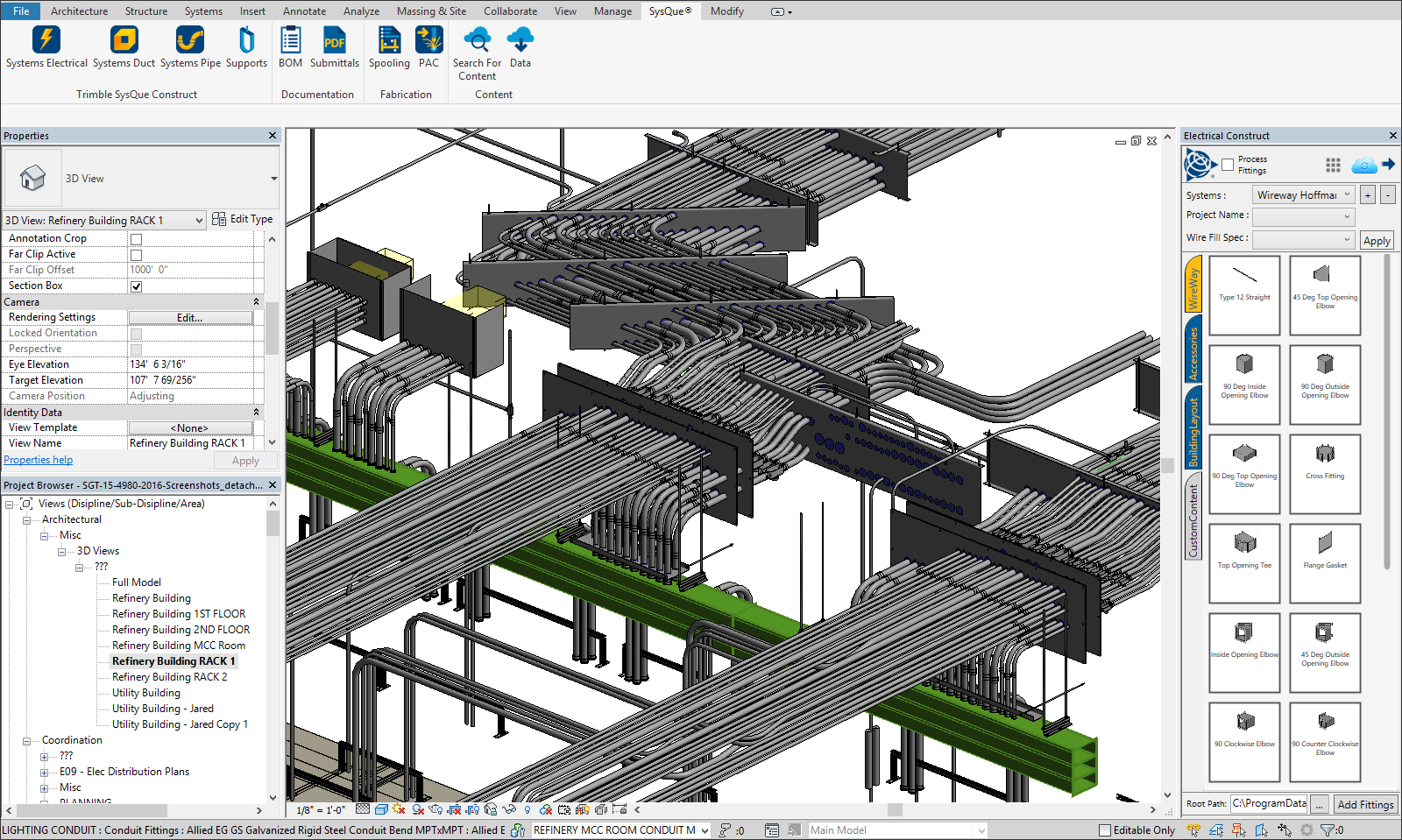Switch to the Collaborate ribbon tab

(x=510, y=11)
